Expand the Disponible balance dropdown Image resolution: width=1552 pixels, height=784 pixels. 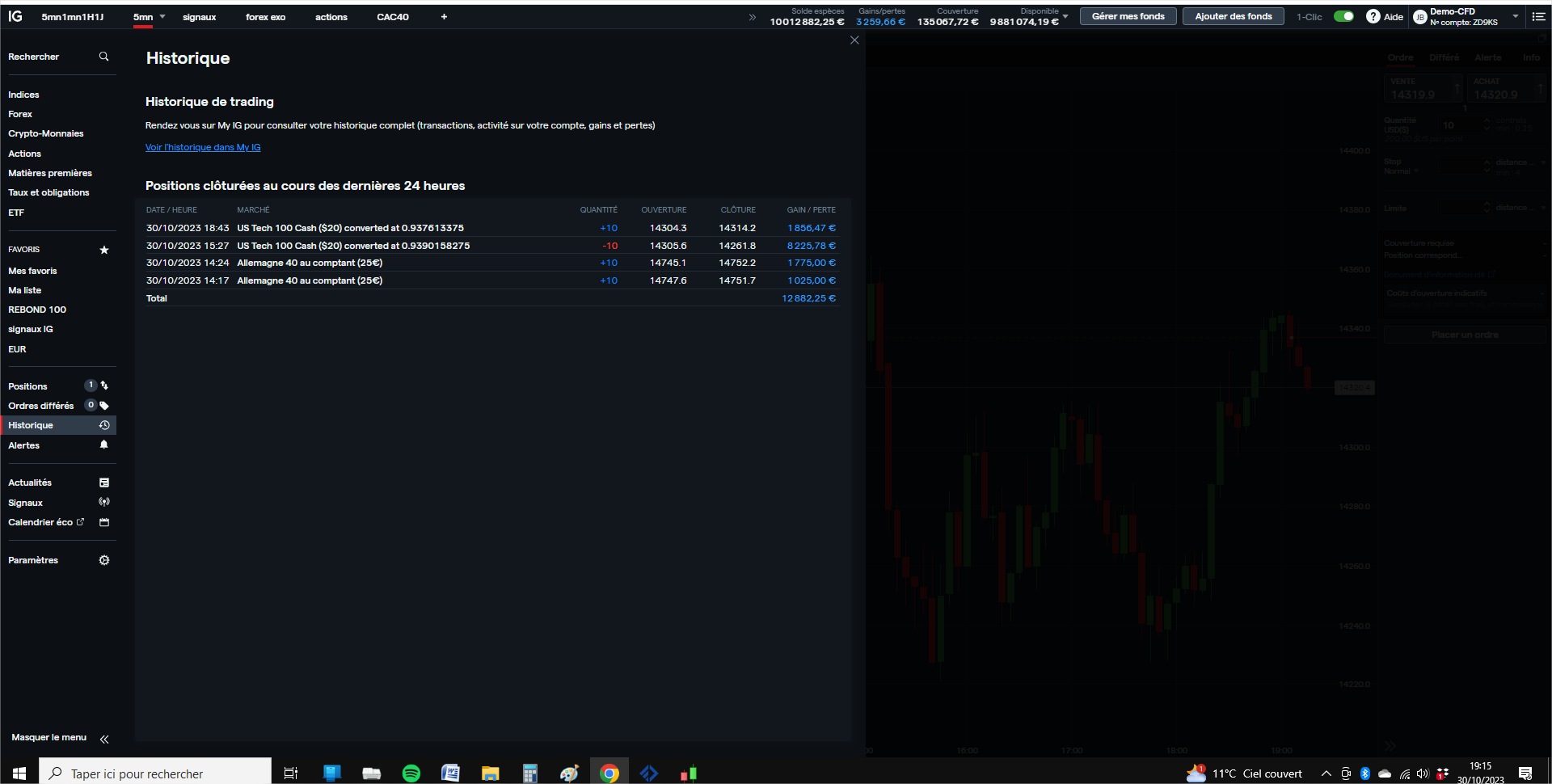click(x=1065, y=16)
